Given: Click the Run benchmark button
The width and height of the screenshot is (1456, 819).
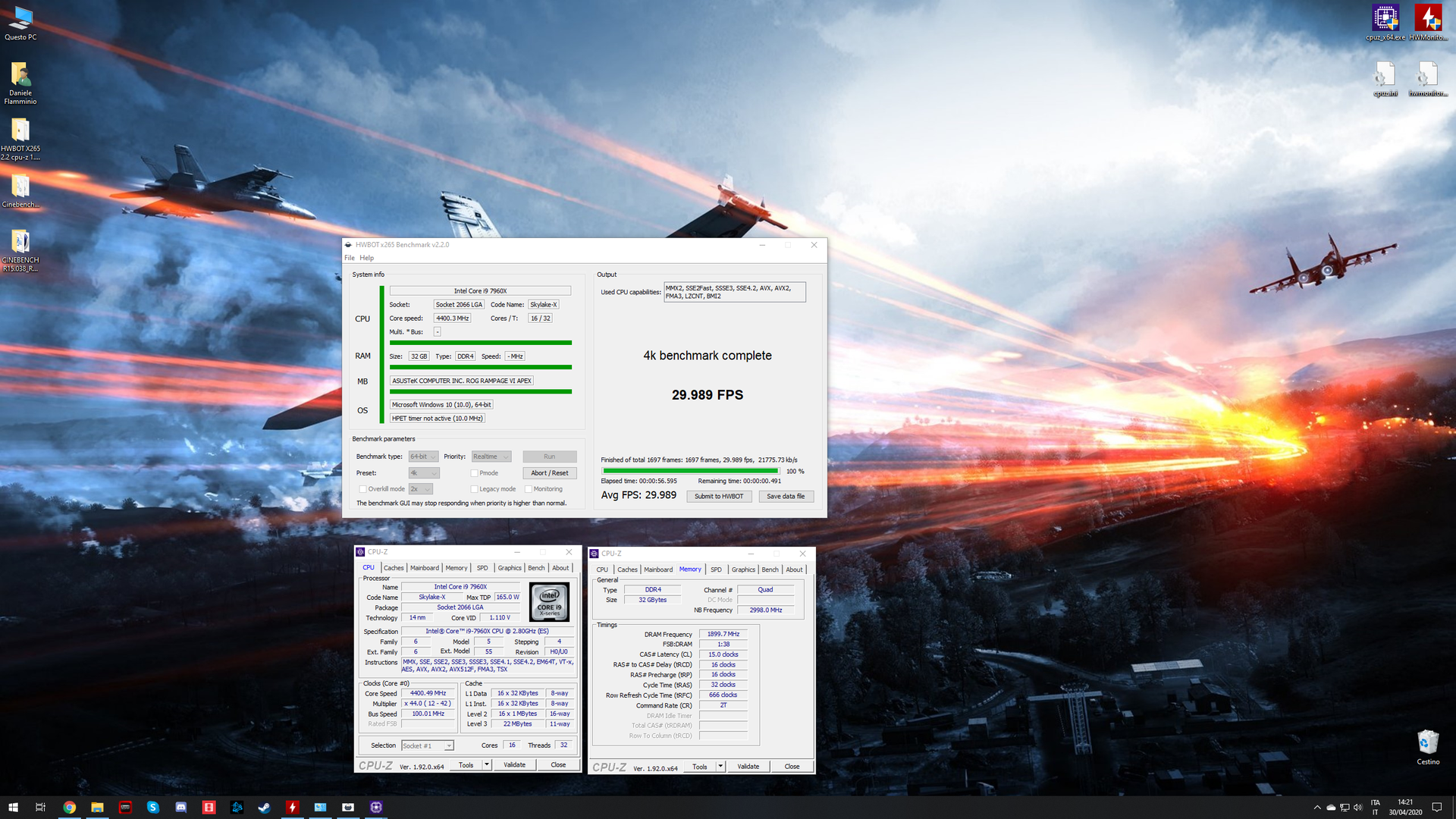Looking at the screenshot, I should (x=550, y=457).
